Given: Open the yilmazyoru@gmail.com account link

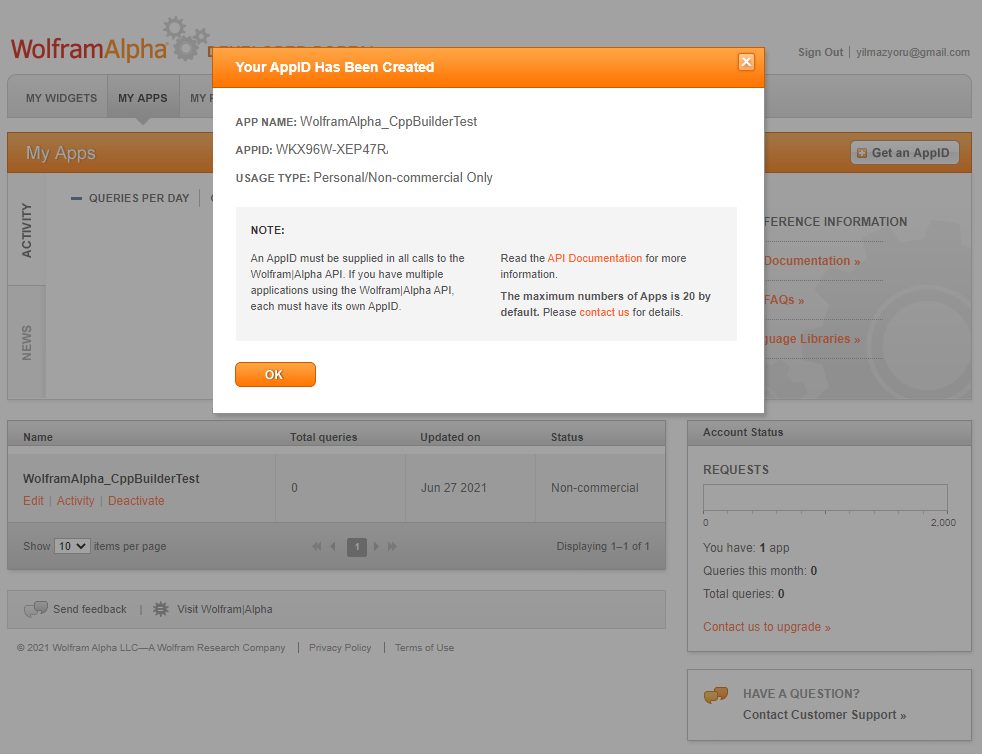Looking at the screenshot, I should point(912,52).
